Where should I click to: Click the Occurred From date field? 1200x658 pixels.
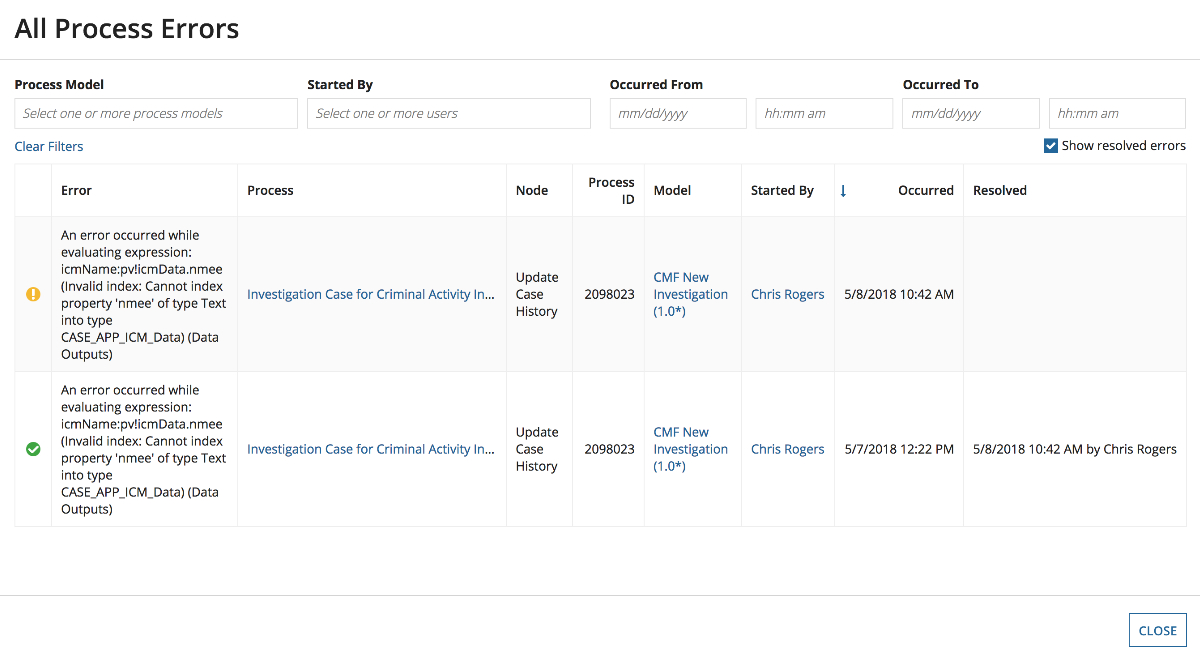(678, 113)
